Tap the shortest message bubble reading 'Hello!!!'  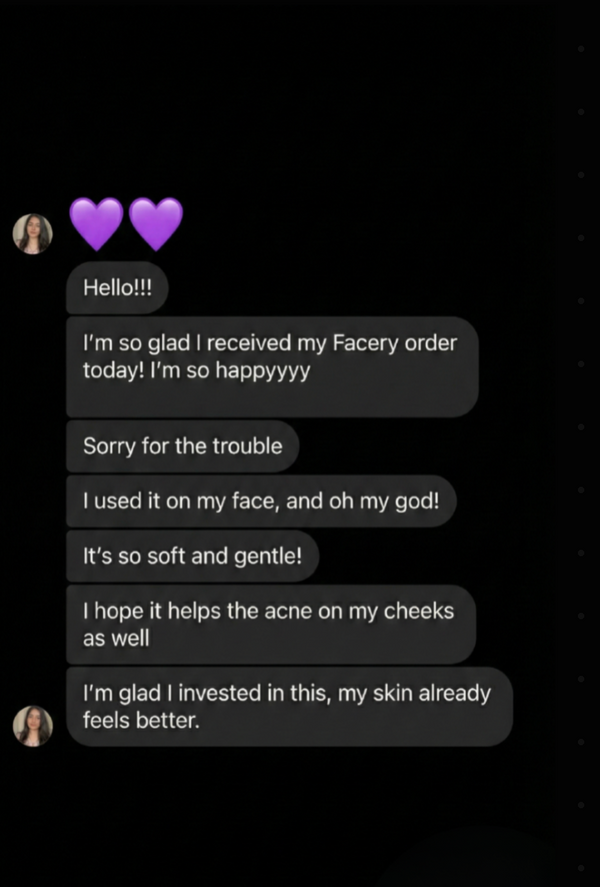tap(117, 288)
